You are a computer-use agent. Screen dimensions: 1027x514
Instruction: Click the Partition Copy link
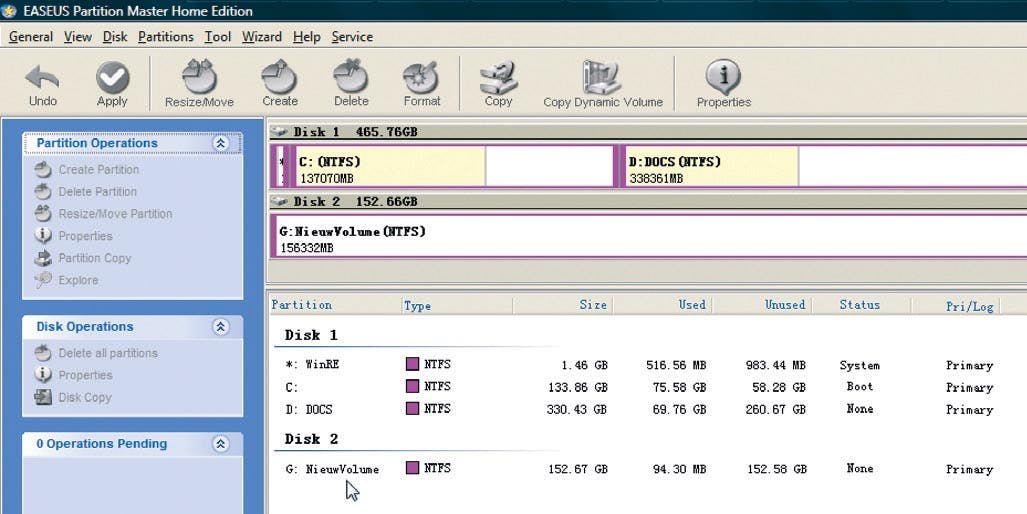tap(95, 258)
